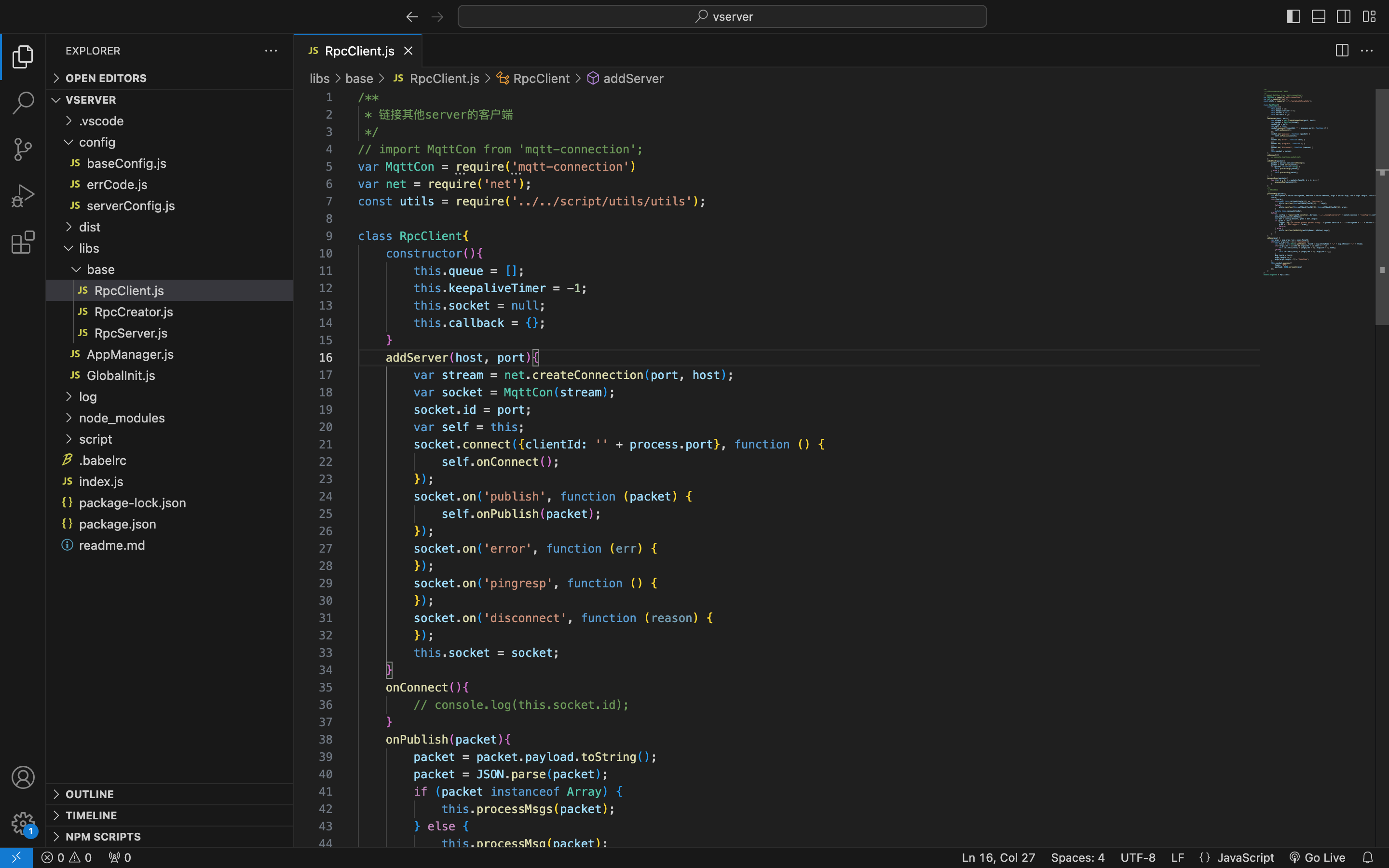The width and height of the screenshot is (1389, 868).
Task: Click the vserver command center search box
Action: point(722,17)
